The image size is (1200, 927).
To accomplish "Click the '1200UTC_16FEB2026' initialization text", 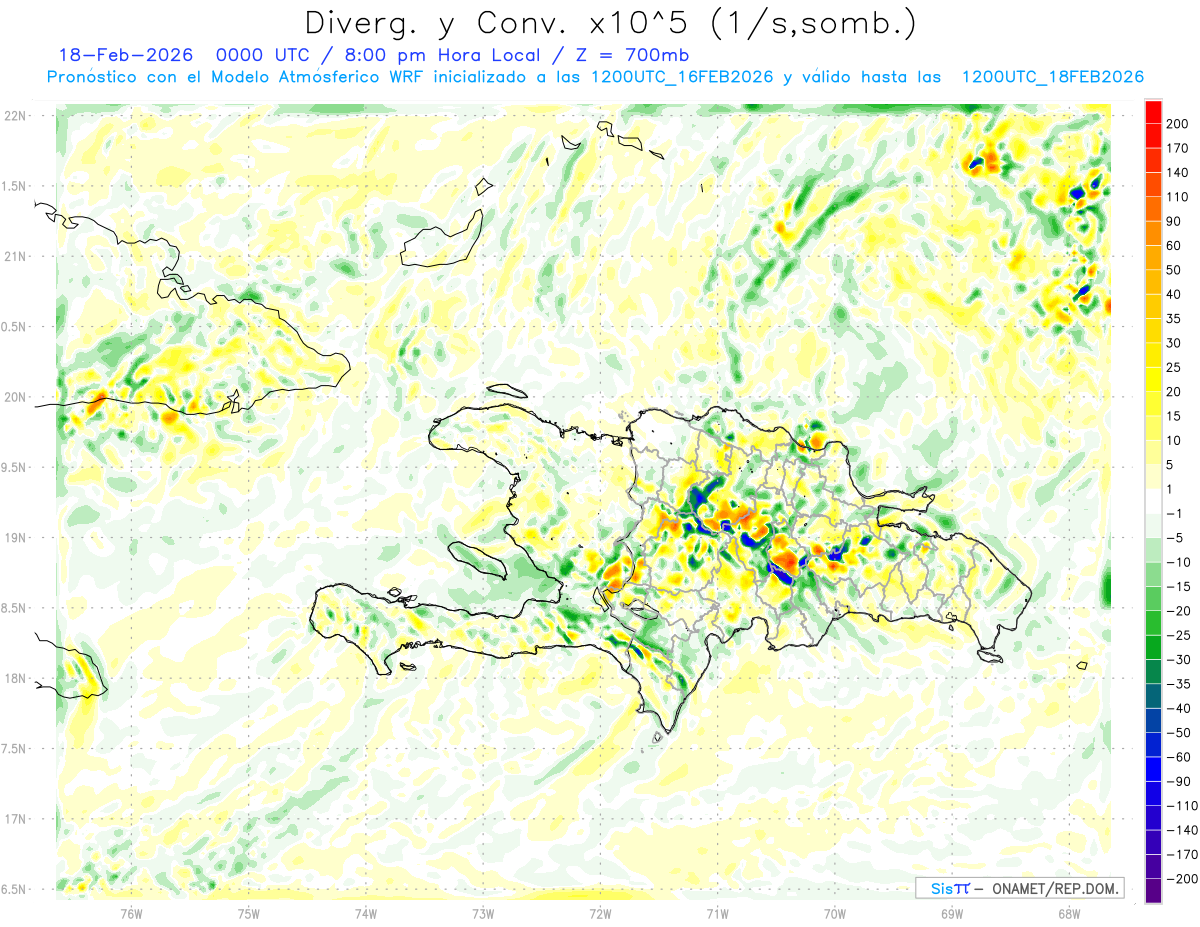I will (684, 77).
